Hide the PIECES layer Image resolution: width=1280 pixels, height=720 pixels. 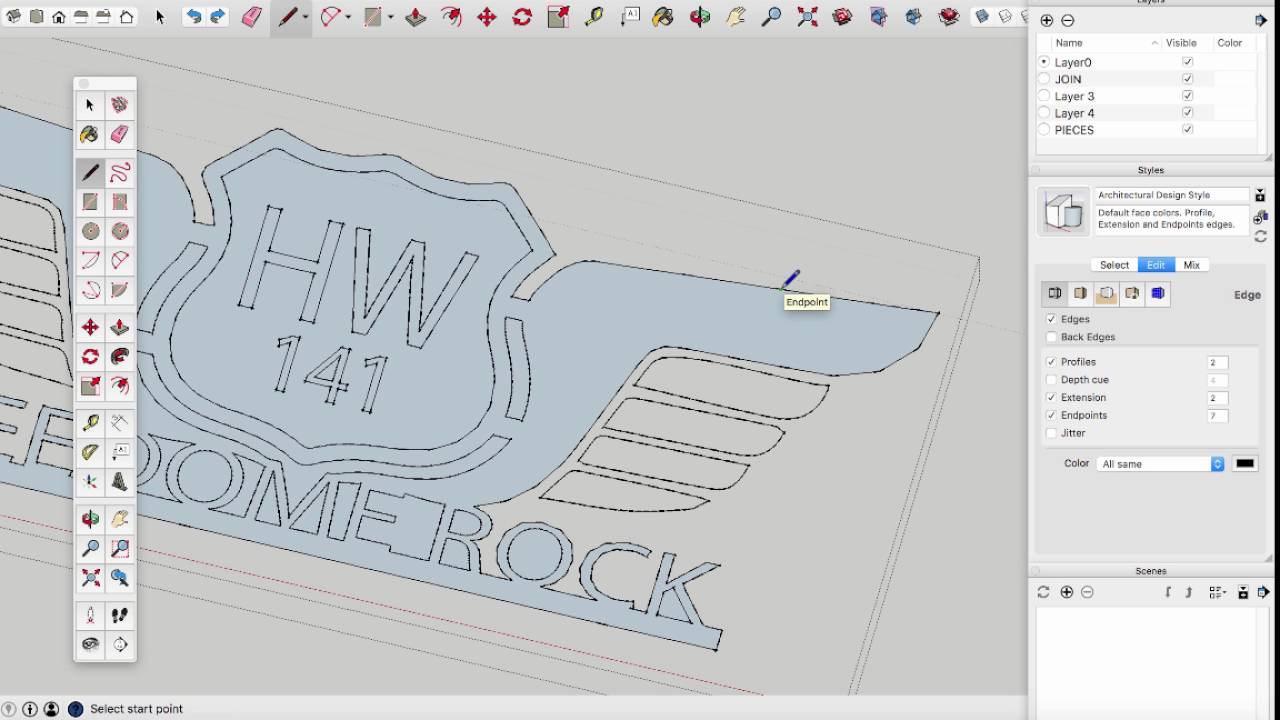1187,130
